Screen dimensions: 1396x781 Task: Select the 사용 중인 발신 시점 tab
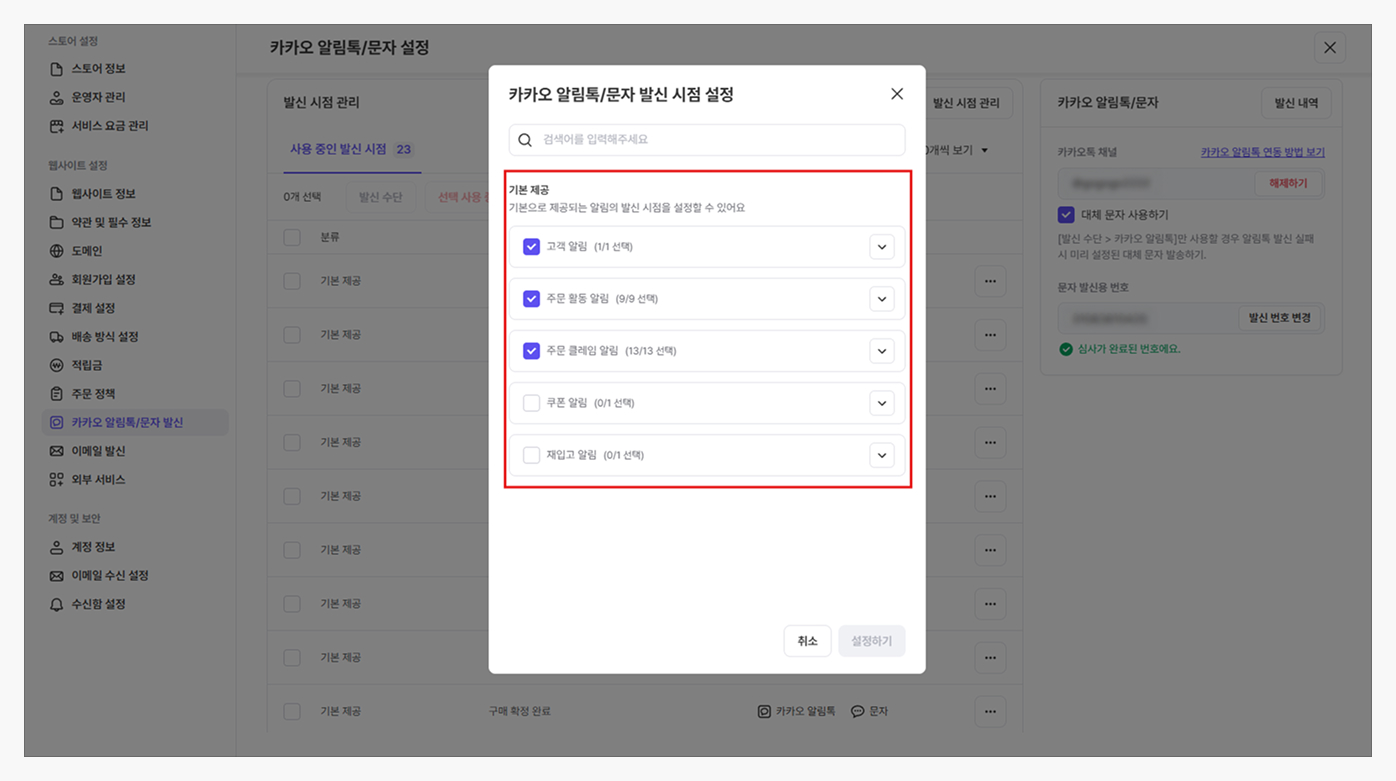pos(351,149)
